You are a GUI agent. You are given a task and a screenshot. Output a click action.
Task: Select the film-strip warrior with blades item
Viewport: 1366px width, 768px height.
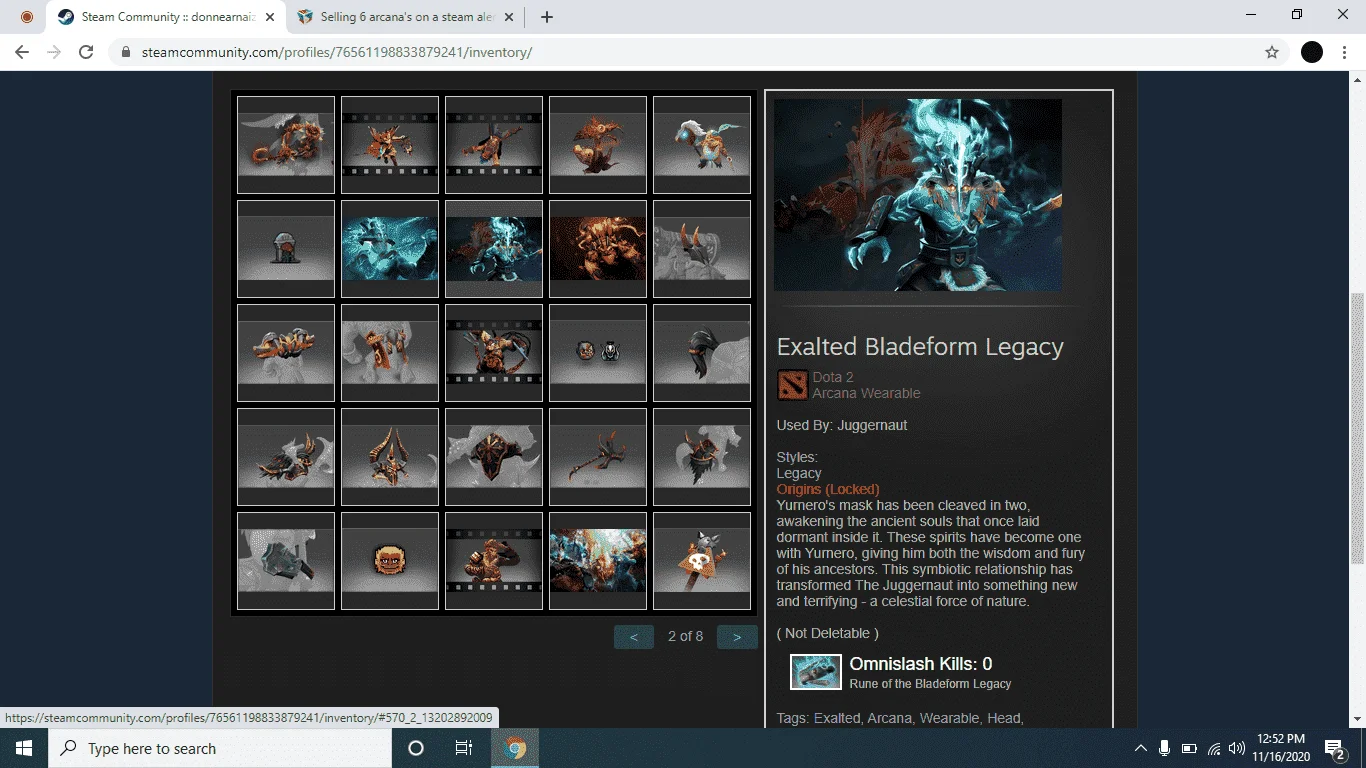[x=494, y=353]
